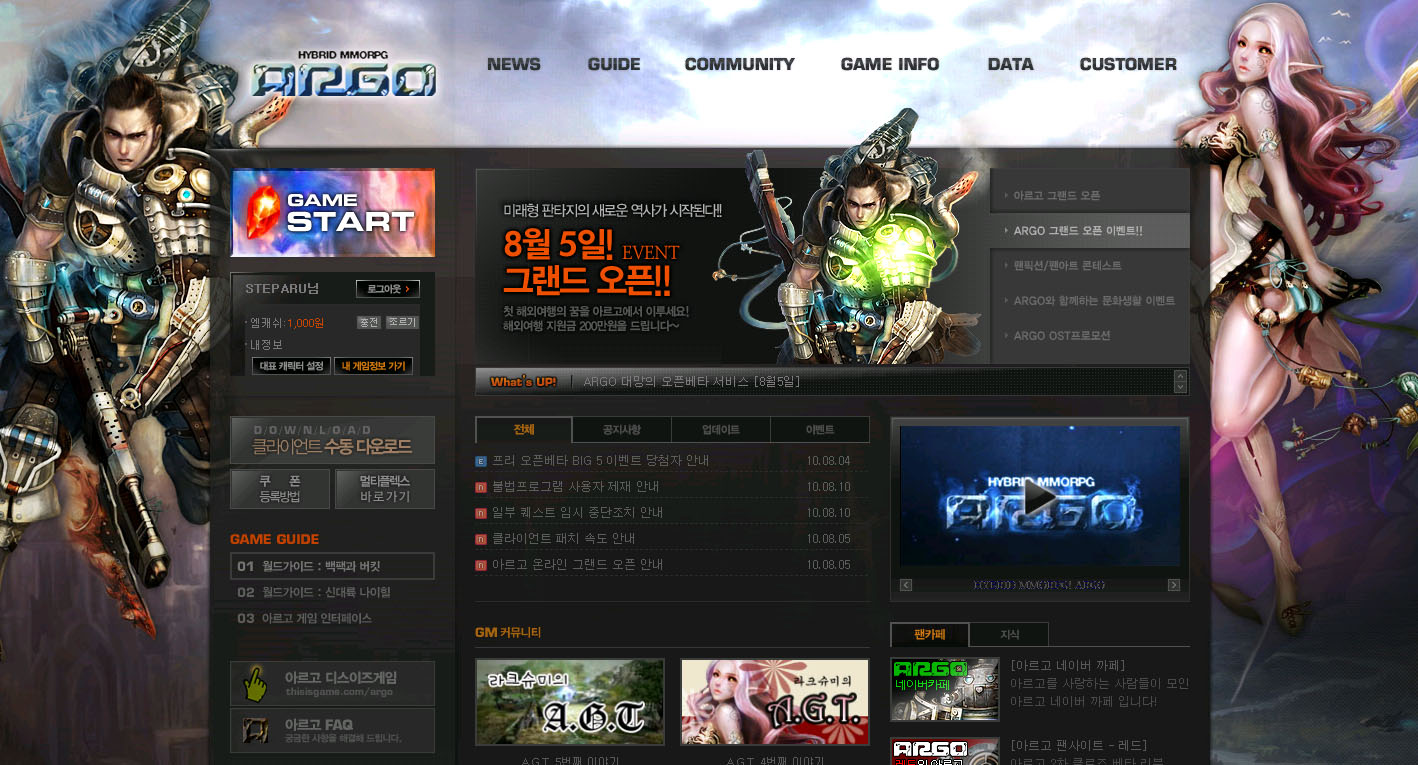Open the pink-haired girl A.G.T. thumbnail
Image resolution: width=1418 pixels, height=765 pixels.
(775, 701)
